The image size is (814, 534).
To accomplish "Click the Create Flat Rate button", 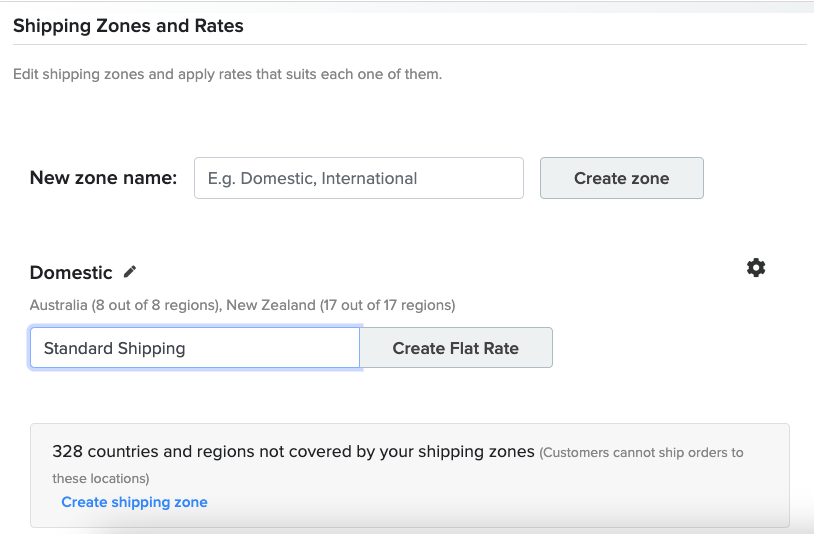I will pyautogui.click(x=456, y=348).
